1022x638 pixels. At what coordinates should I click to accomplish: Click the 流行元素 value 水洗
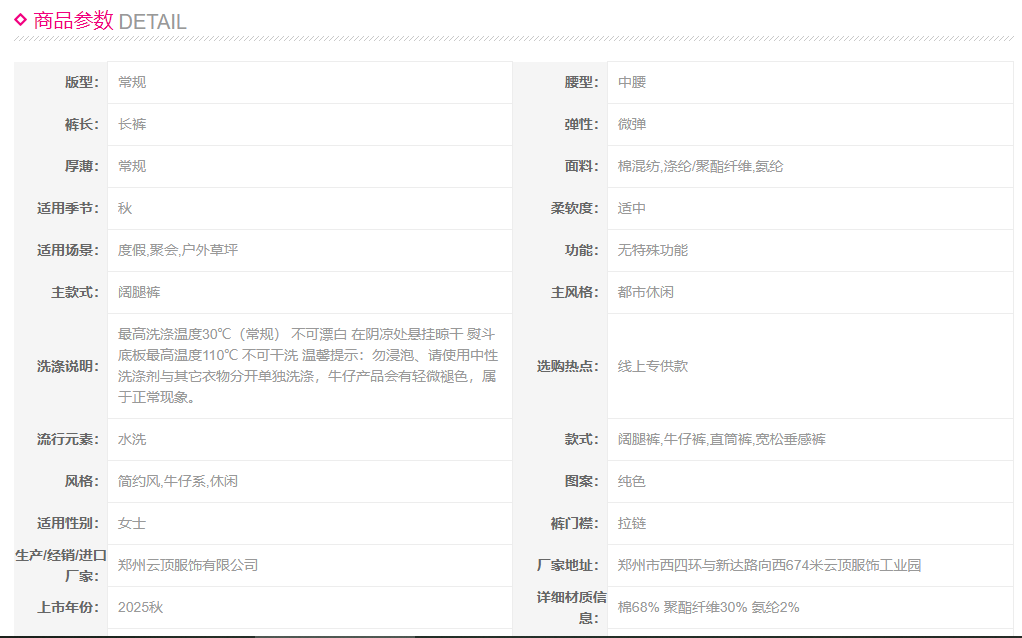(132, 439)
